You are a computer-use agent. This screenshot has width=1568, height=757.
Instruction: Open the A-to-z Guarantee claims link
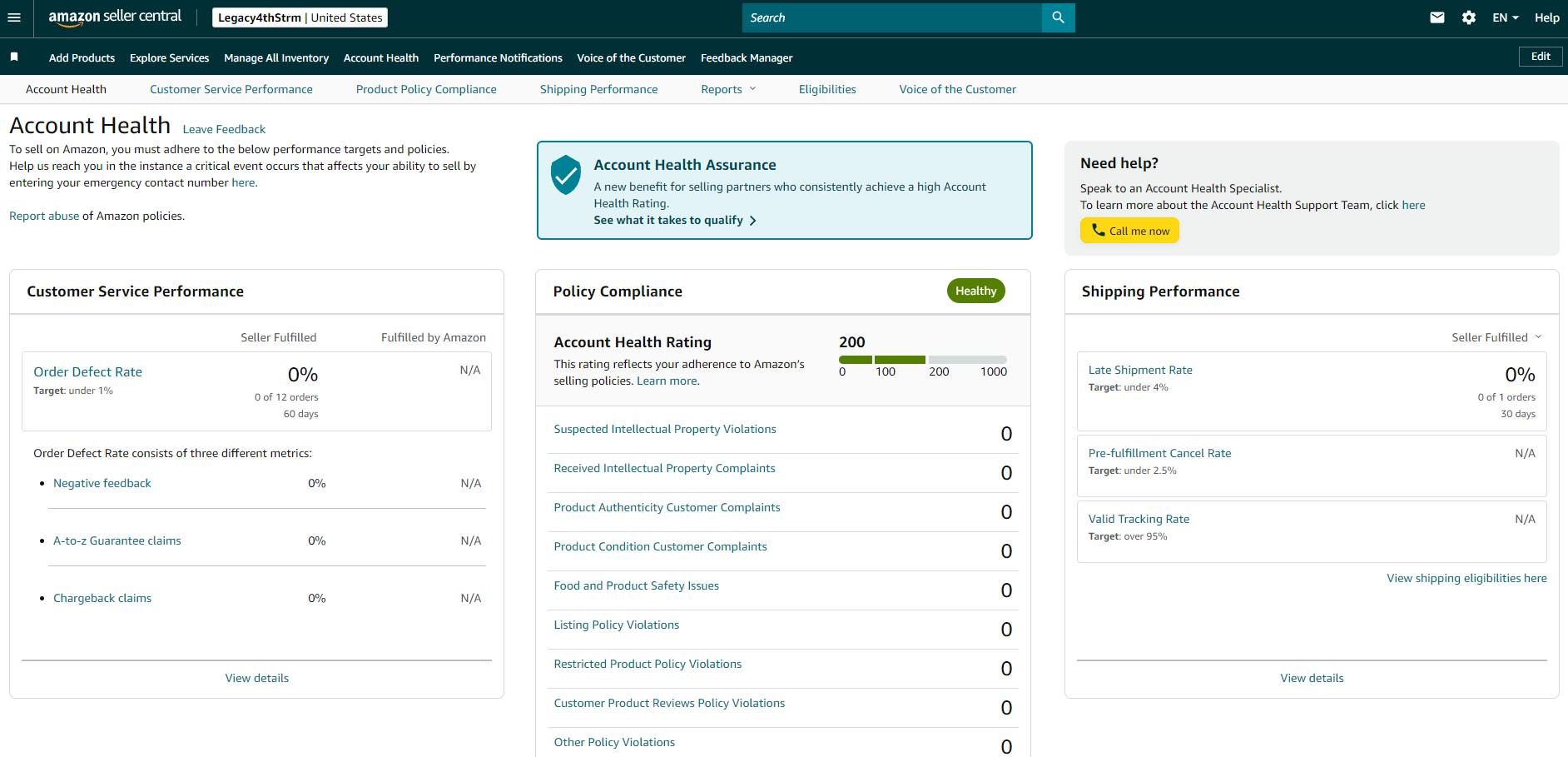tap(117, 540)
